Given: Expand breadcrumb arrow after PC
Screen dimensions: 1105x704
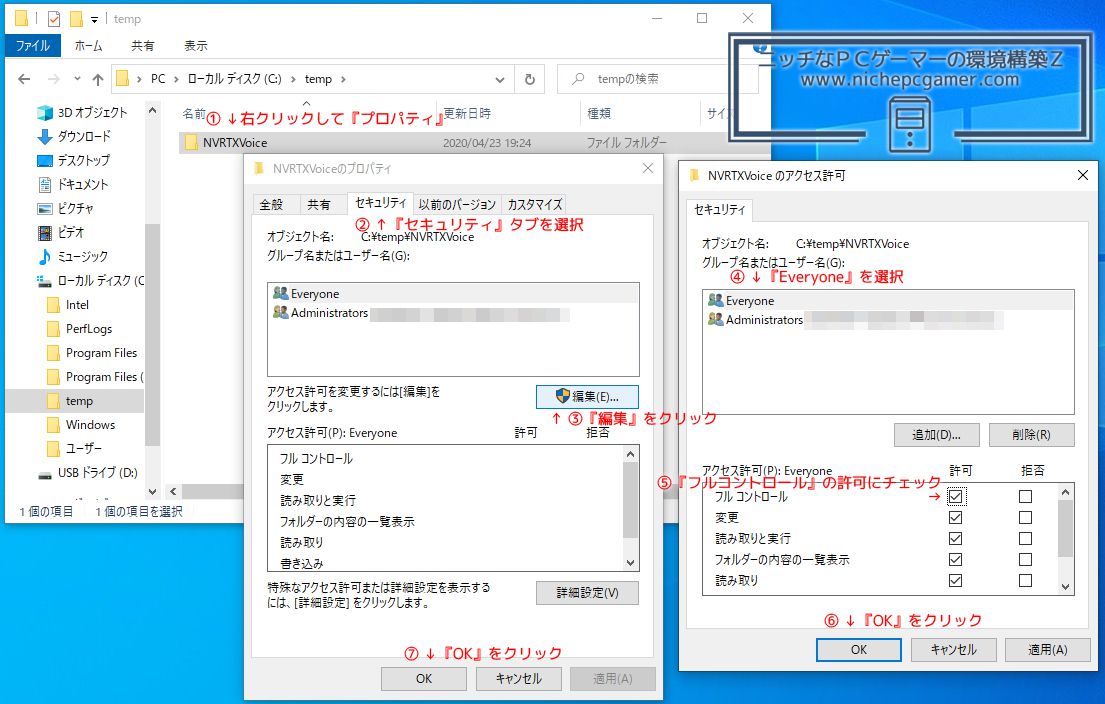Looking at the screenshot, I should tap(175, 79).
